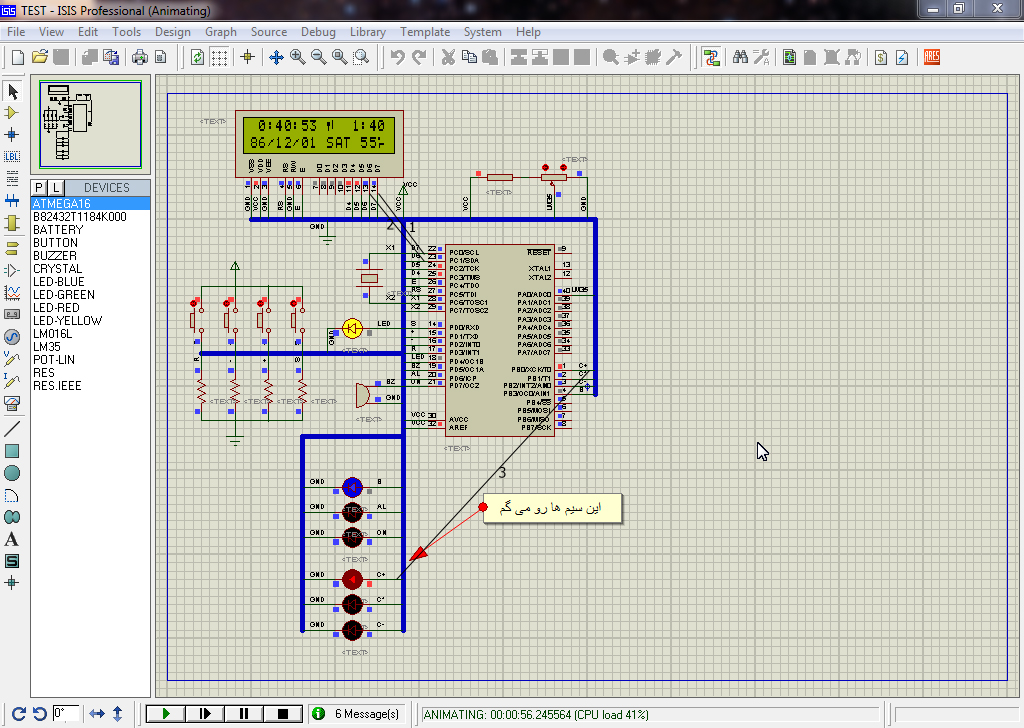1024x728 pixels.
Task: Select LM35 in the devices list
Action: [48, 347]
